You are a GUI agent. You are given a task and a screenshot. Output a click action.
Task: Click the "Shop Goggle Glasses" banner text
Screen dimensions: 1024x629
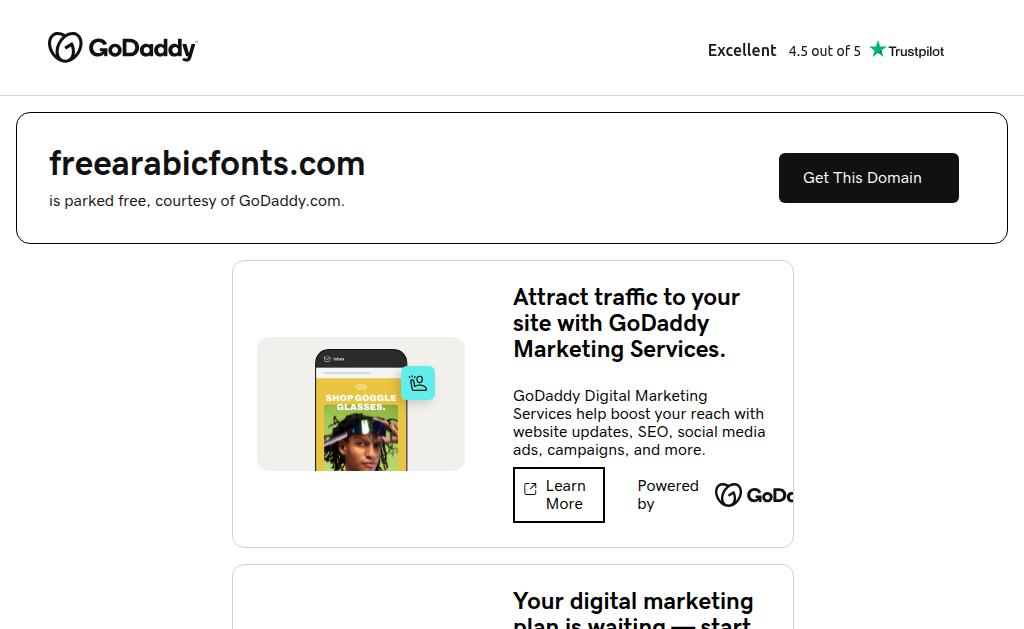(360, 402)
